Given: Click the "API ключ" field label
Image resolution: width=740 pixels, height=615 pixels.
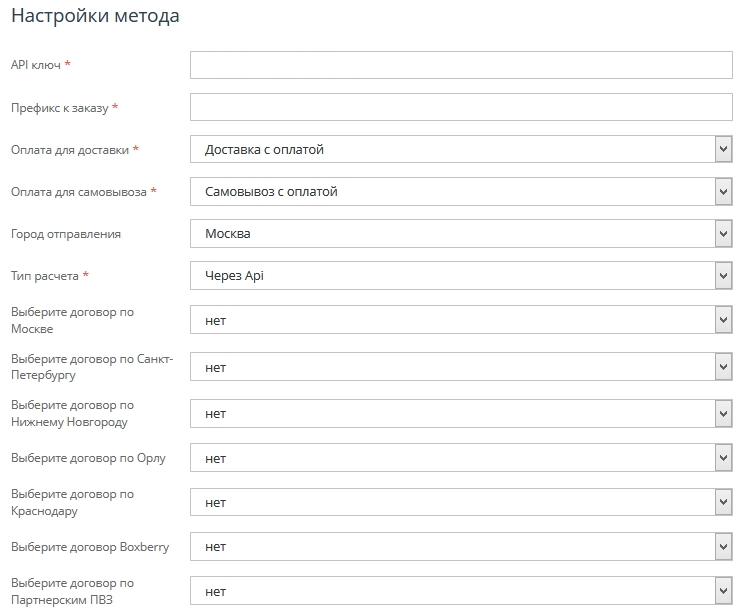Looking at the screenshot, I should pyautogui.click(x=35, y=65).
